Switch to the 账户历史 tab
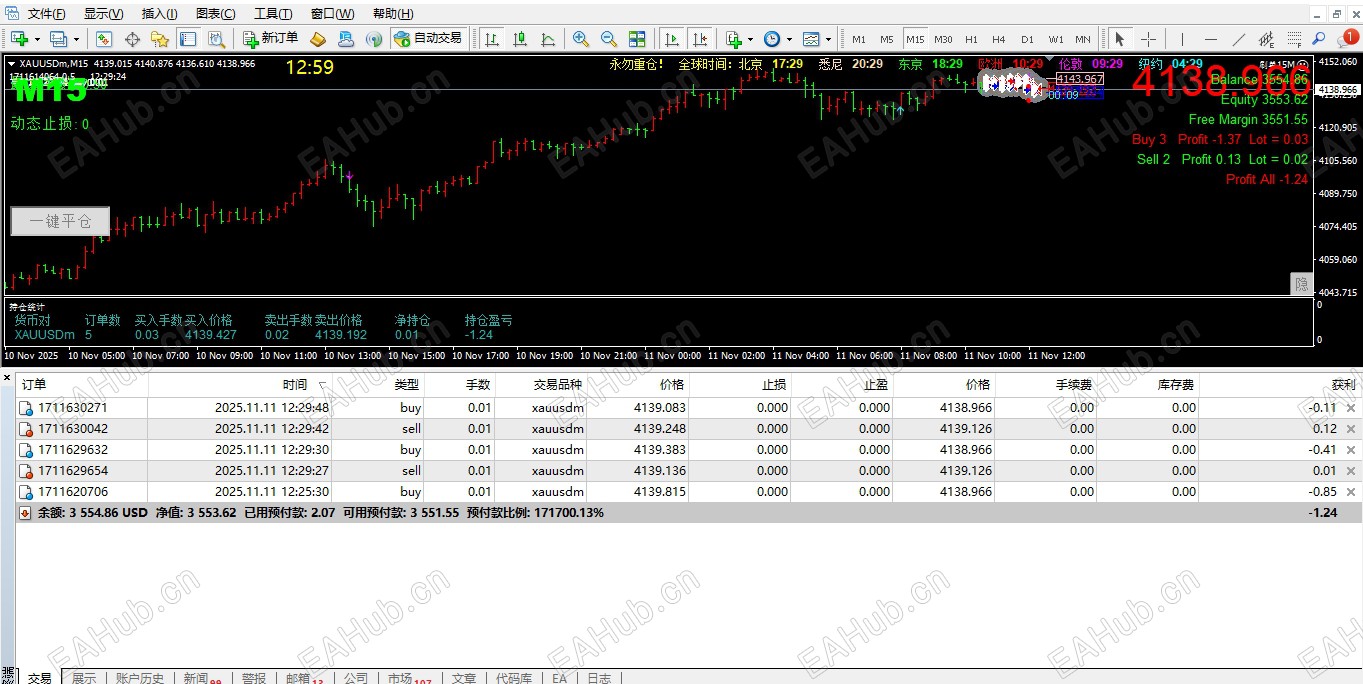 (x=139, y=677)
